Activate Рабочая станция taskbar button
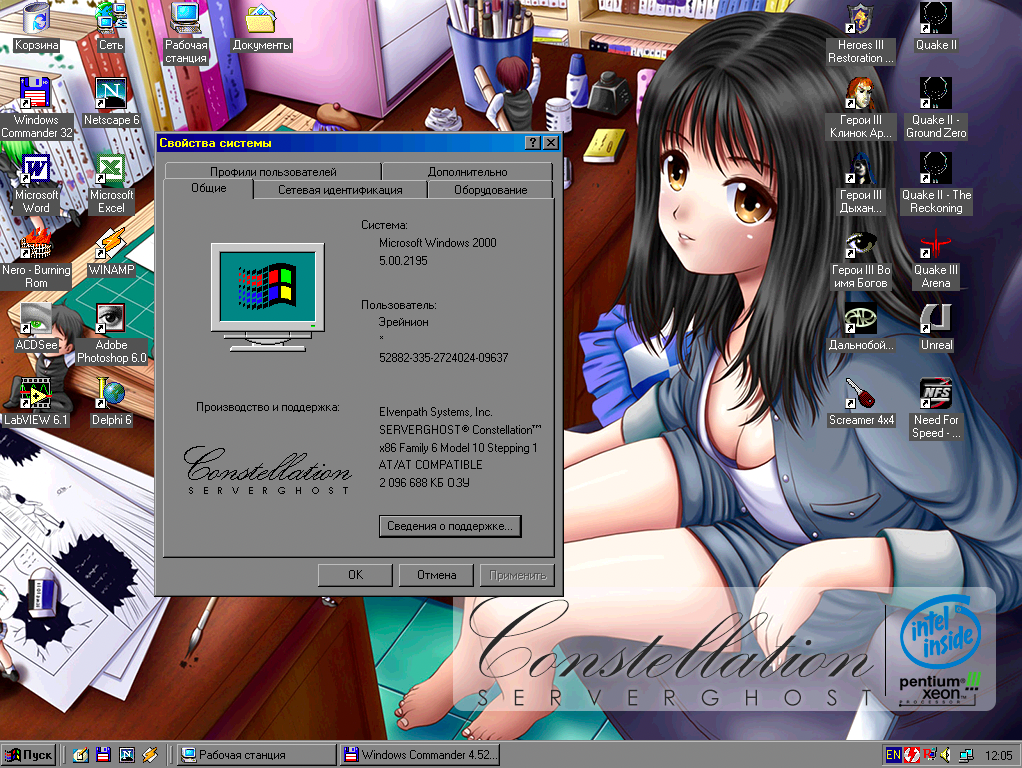 click(256, 755)
